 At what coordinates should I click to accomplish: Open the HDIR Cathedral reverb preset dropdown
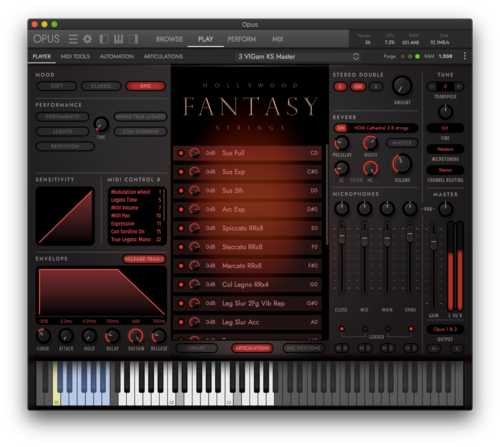pyautogui.click(x=382, y=128)
